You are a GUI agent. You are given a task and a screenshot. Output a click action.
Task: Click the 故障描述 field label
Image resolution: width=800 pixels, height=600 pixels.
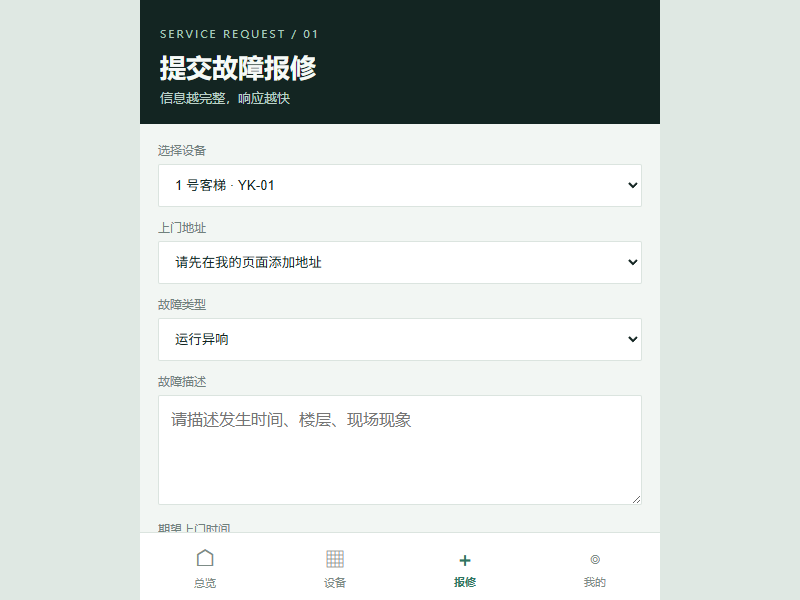[x=182, y=382]
